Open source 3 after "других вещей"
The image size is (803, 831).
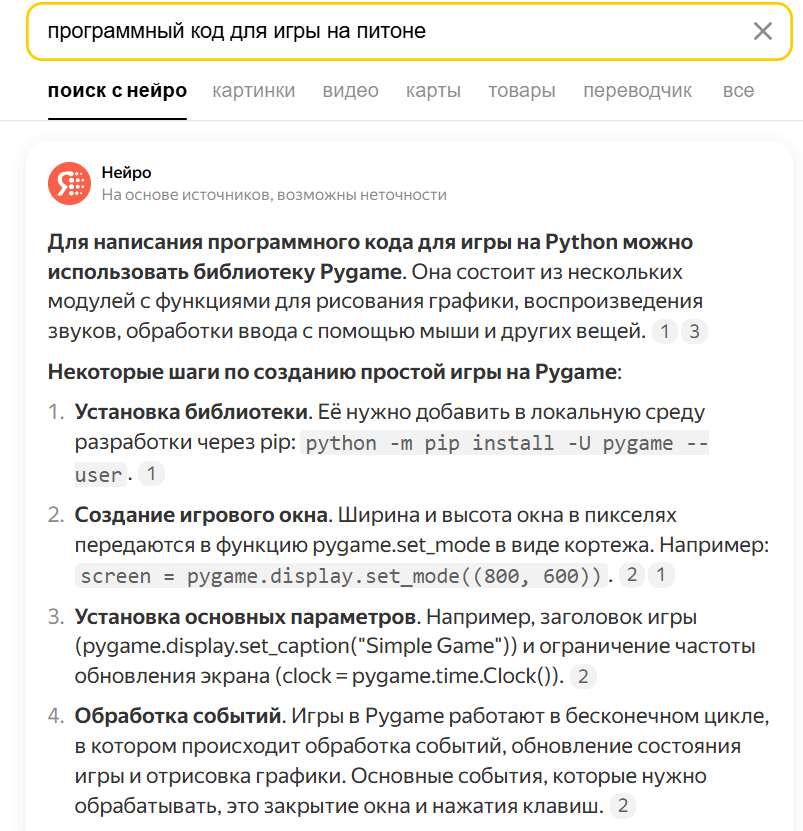point(694,333)
